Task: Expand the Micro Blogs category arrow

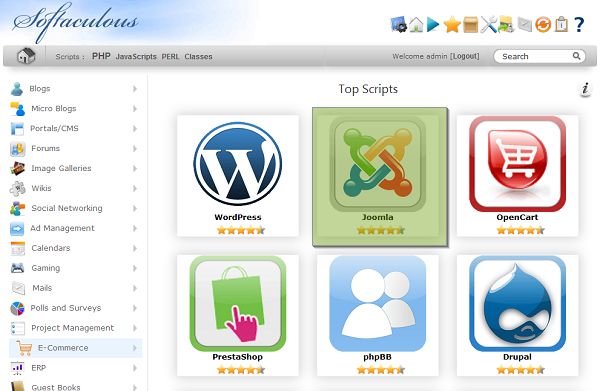Action: click(135, 109)
